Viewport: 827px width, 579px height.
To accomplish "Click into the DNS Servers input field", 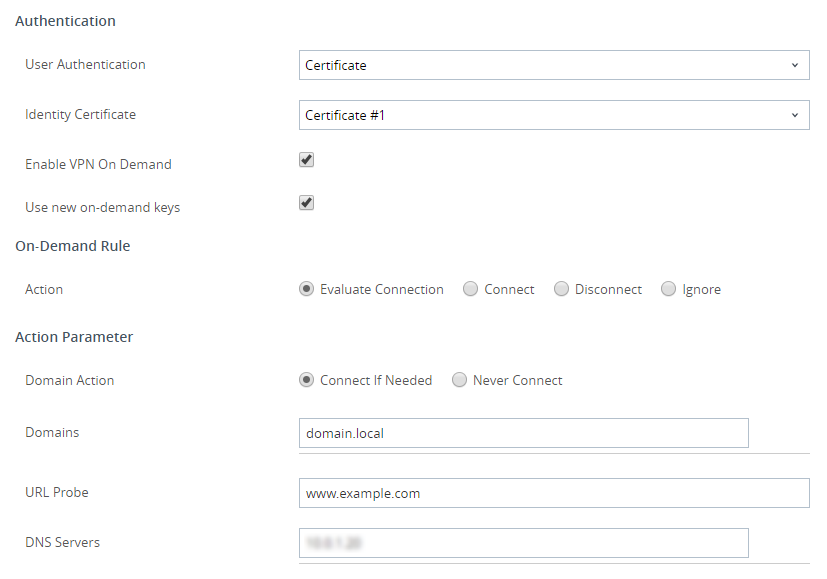I will click(x=523, y=543).
